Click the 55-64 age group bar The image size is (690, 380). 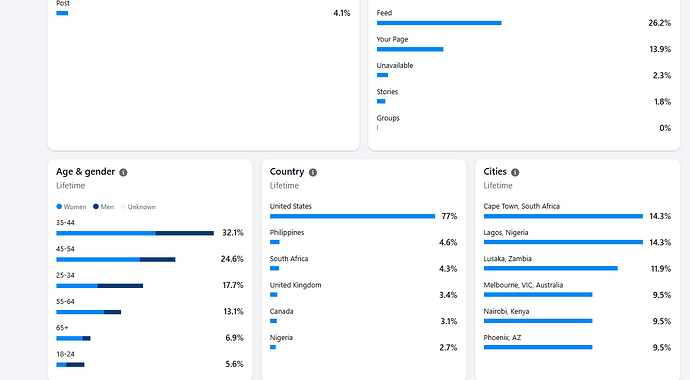coord(88,312)
